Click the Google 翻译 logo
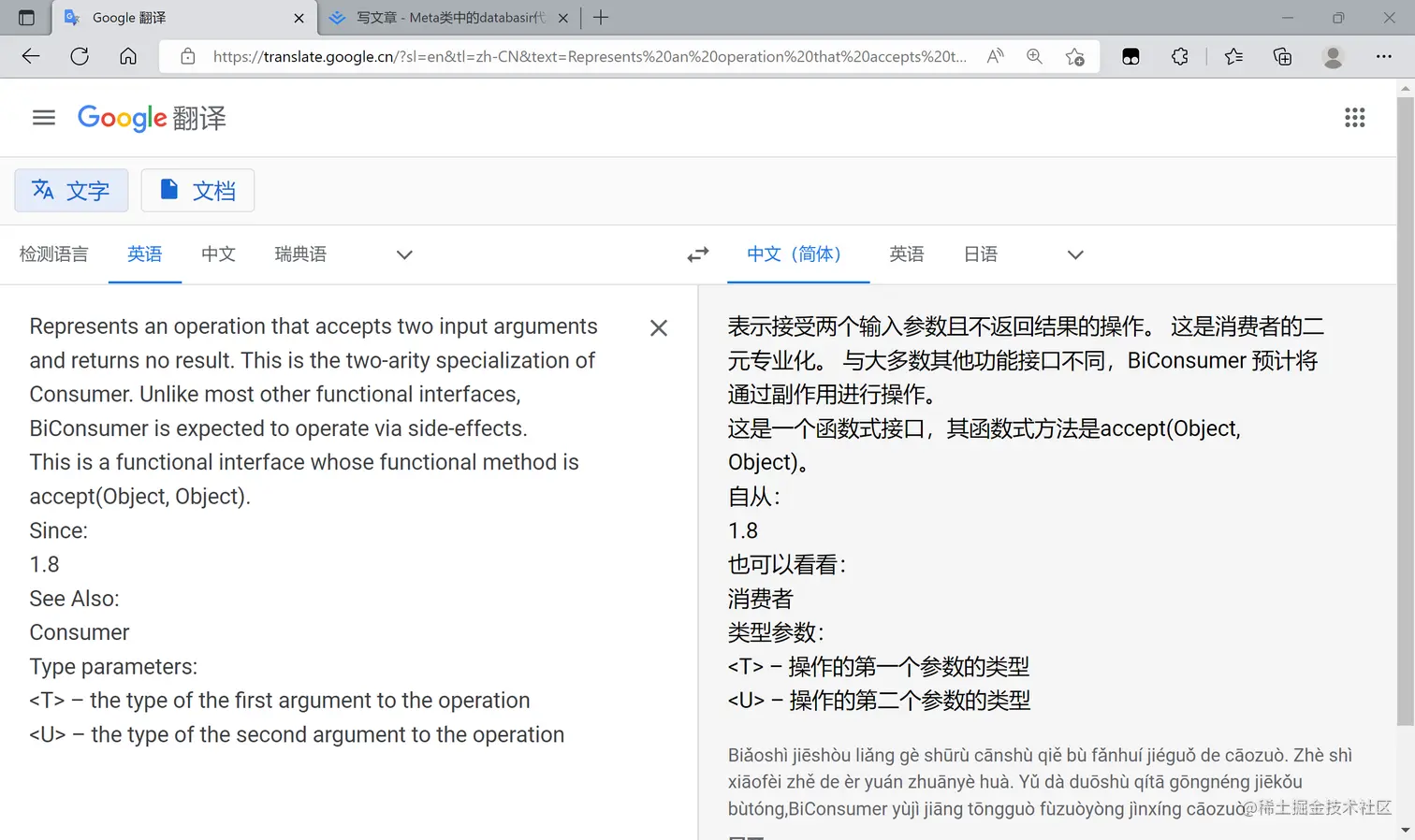1415x840 pixels. (x=152, y=118)
